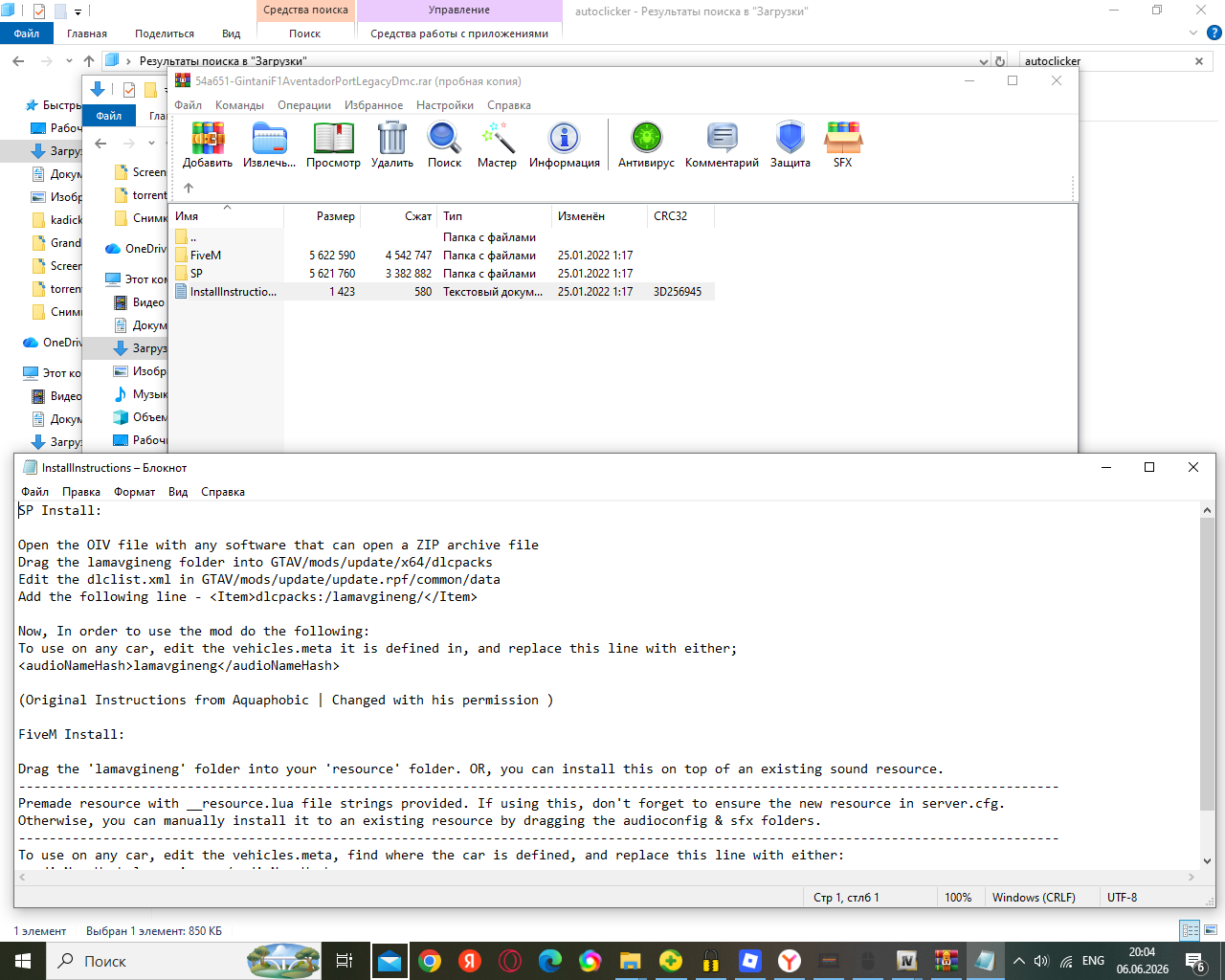The image size is (1225, 980).
Task: Click the ENG language indicator
Action: coord(1093,961)
